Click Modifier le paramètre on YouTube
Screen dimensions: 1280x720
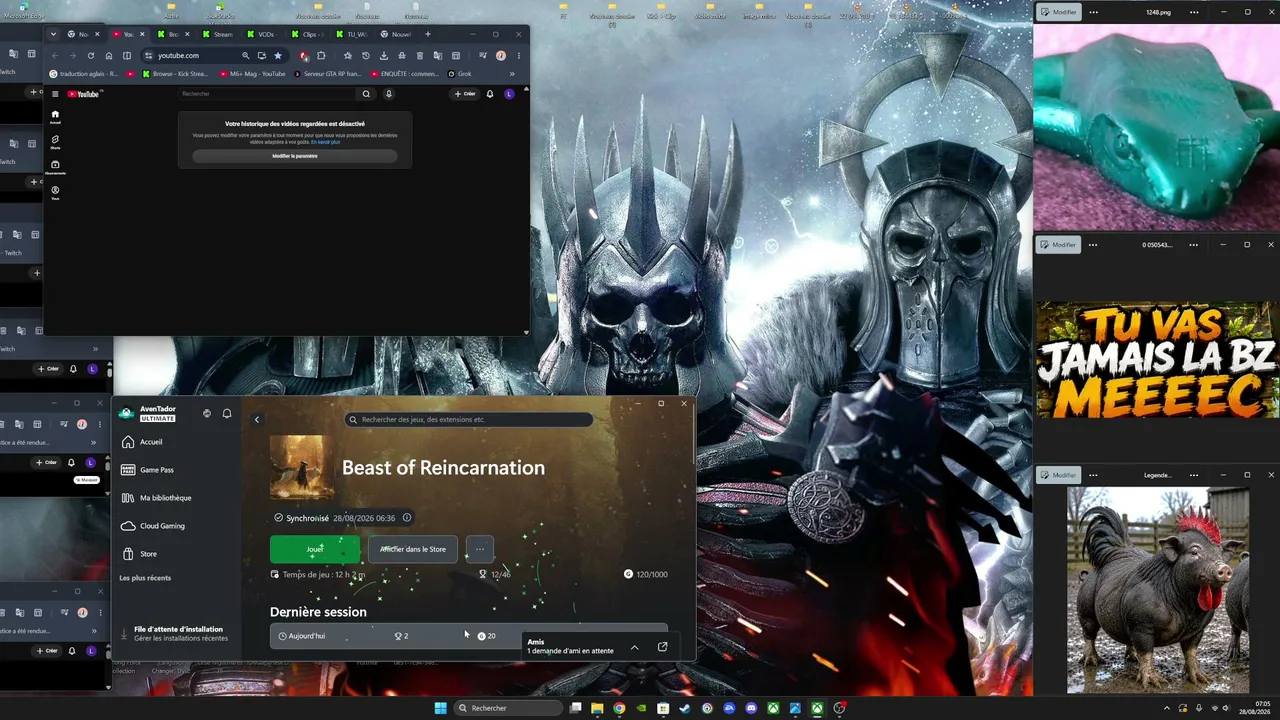point(295,156)
